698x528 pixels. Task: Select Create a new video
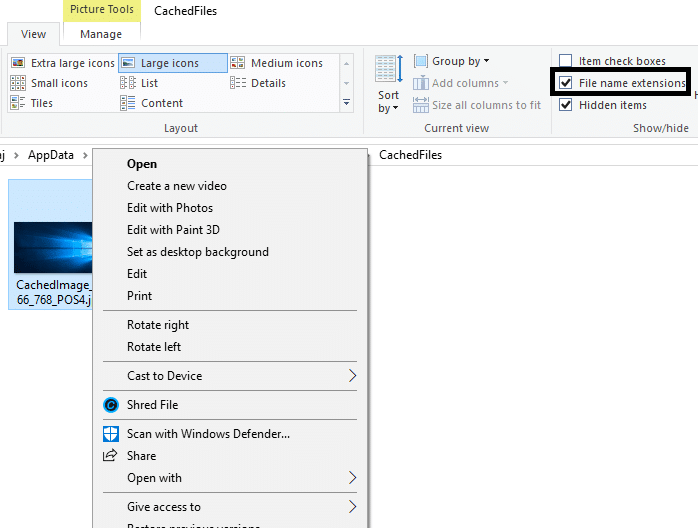[x=230, y=186]
